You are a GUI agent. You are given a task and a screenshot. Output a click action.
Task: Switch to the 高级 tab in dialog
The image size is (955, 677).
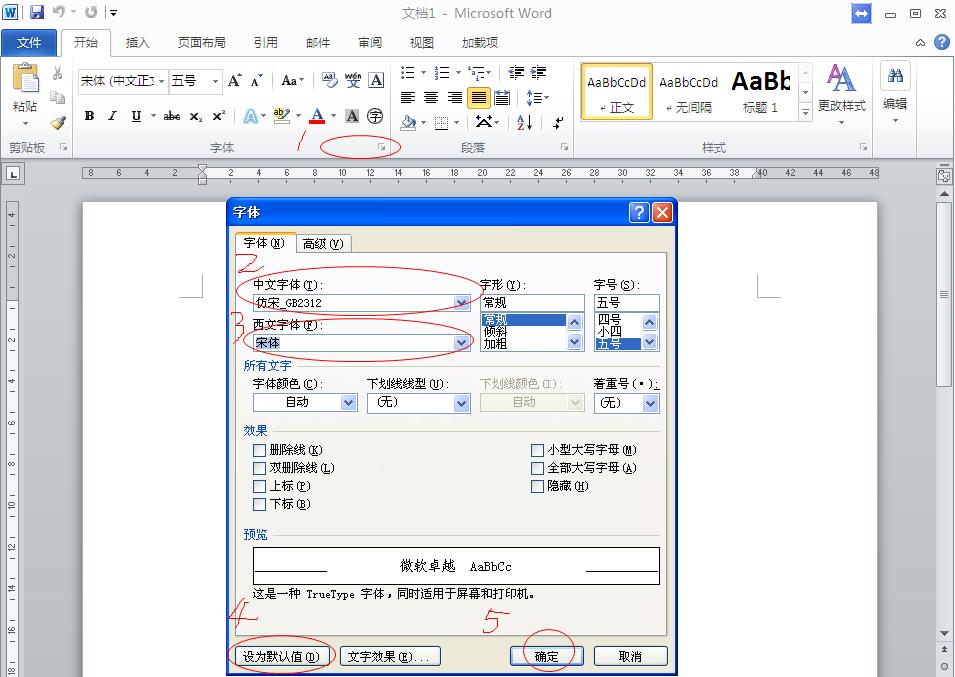[x=322, y=243]
